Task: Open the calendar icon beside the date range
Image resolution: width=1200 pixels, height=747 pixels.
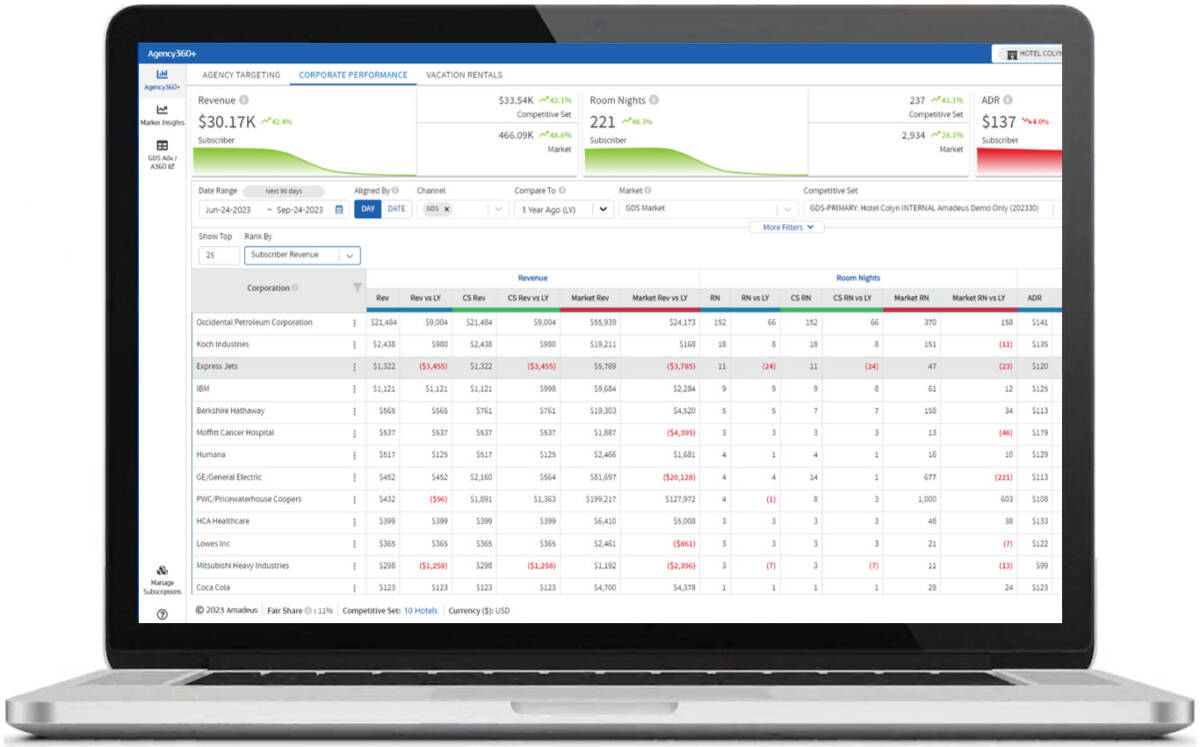Action: (339, 210)
